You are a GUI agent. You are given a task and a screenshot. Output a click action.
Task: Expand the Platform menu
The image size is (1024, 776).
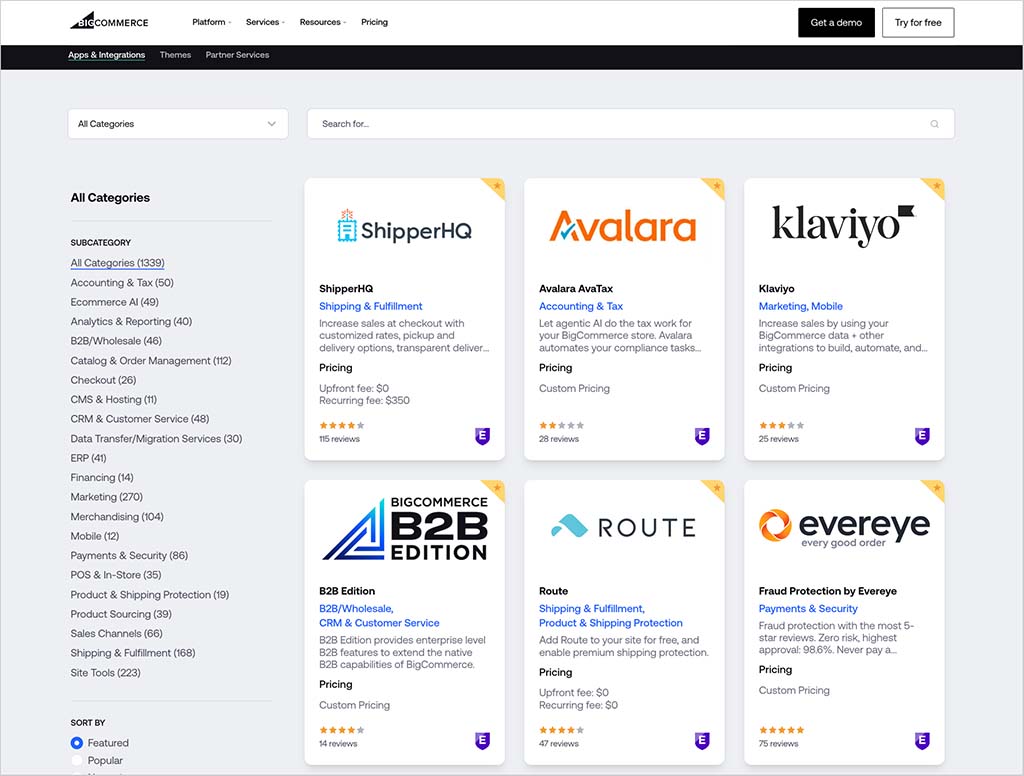coord(212,22)
